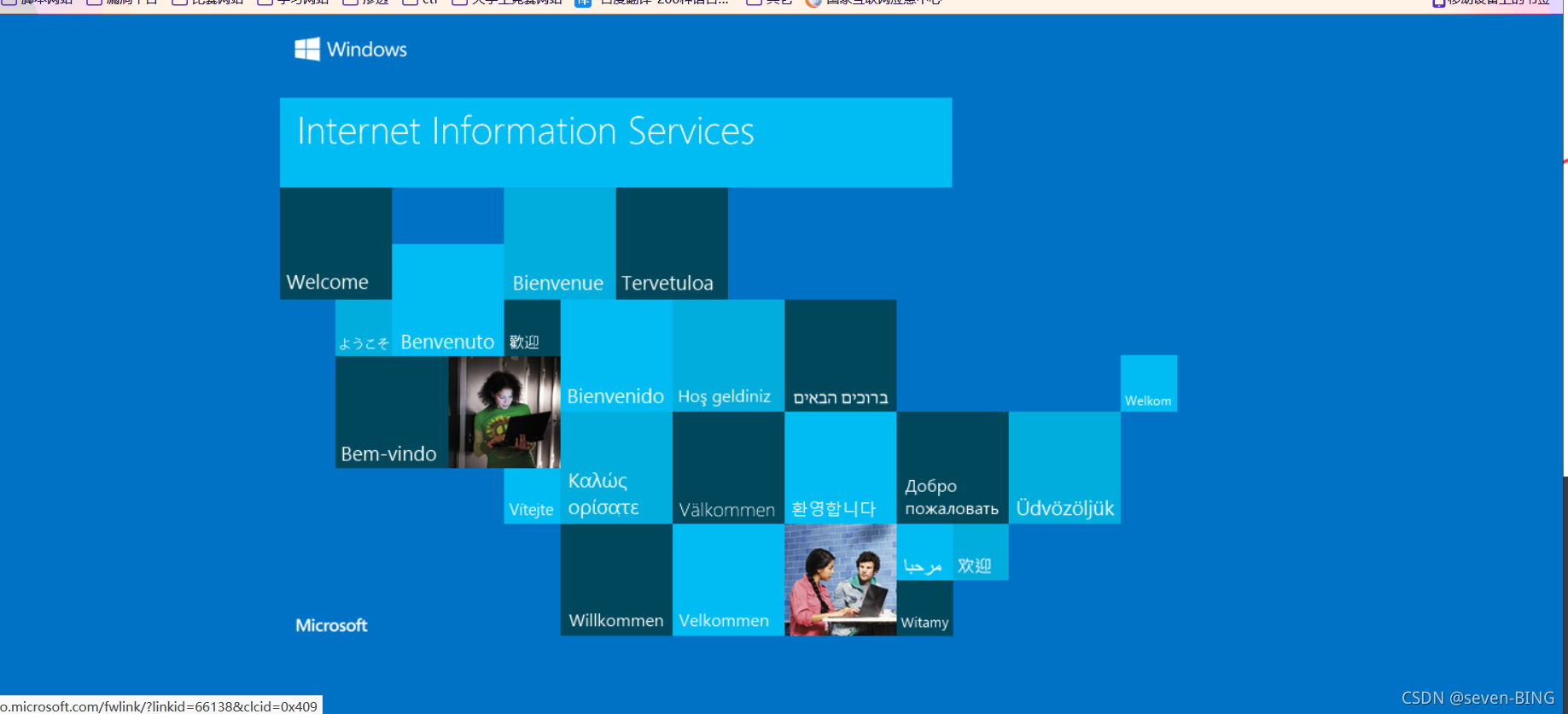Click the photo of two students
The image size is (1568, 714).
(x=841, y=580)
